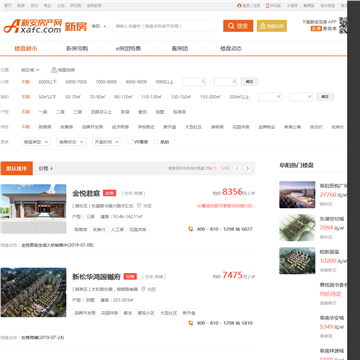Select room type 三居
Viewport: 360px width, 360px height.
click(x=78, y=112)
